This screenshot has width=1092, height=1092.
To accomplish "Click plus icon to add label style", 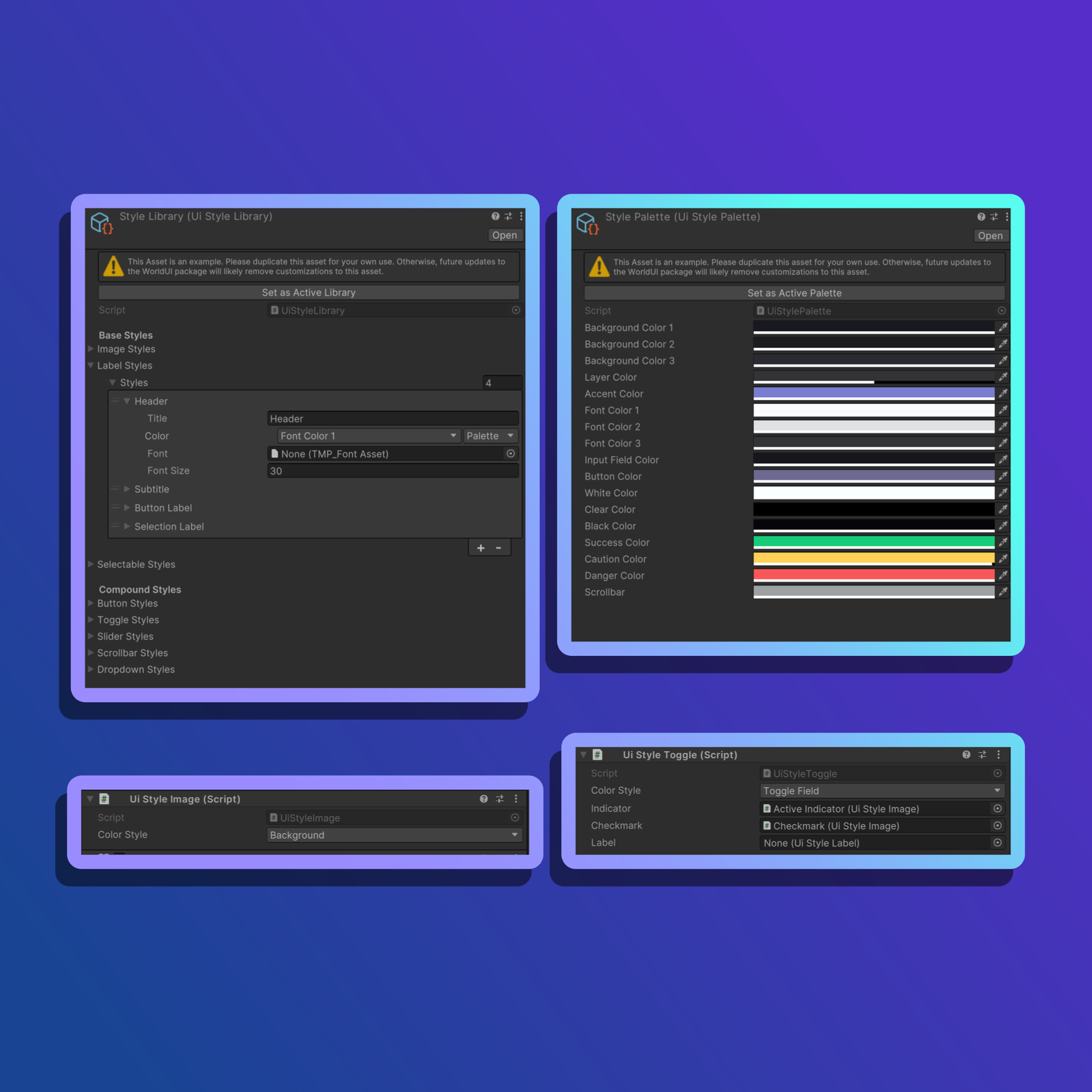I will pyautogui.click(x=481, y=548).
